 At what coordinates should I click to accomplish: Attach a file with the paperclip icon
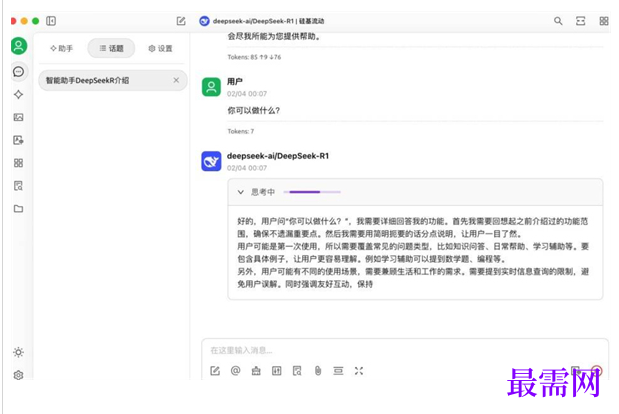pyautogui.click(x=318, y=371)
